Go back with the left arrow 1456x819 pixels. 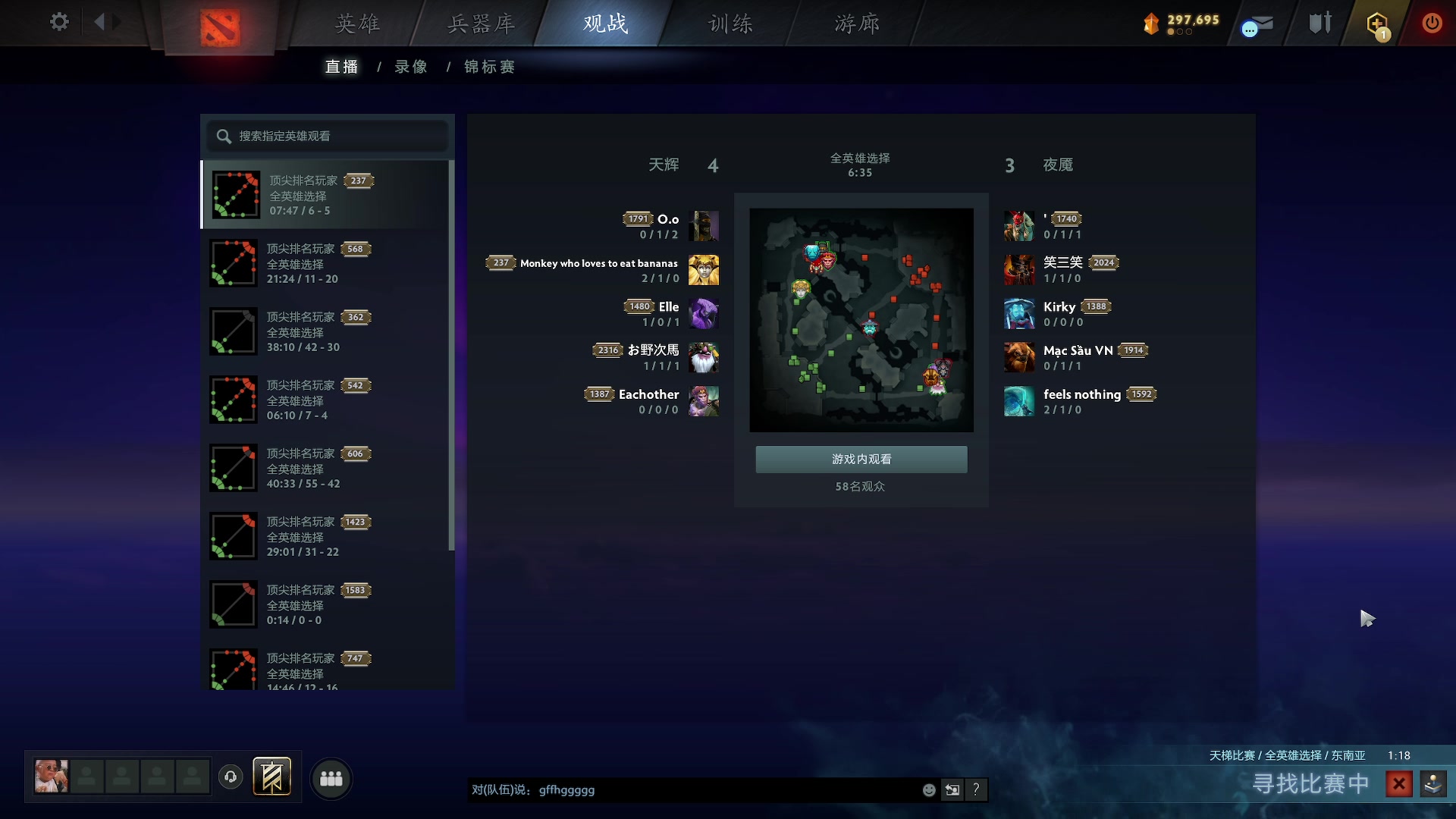99,22
